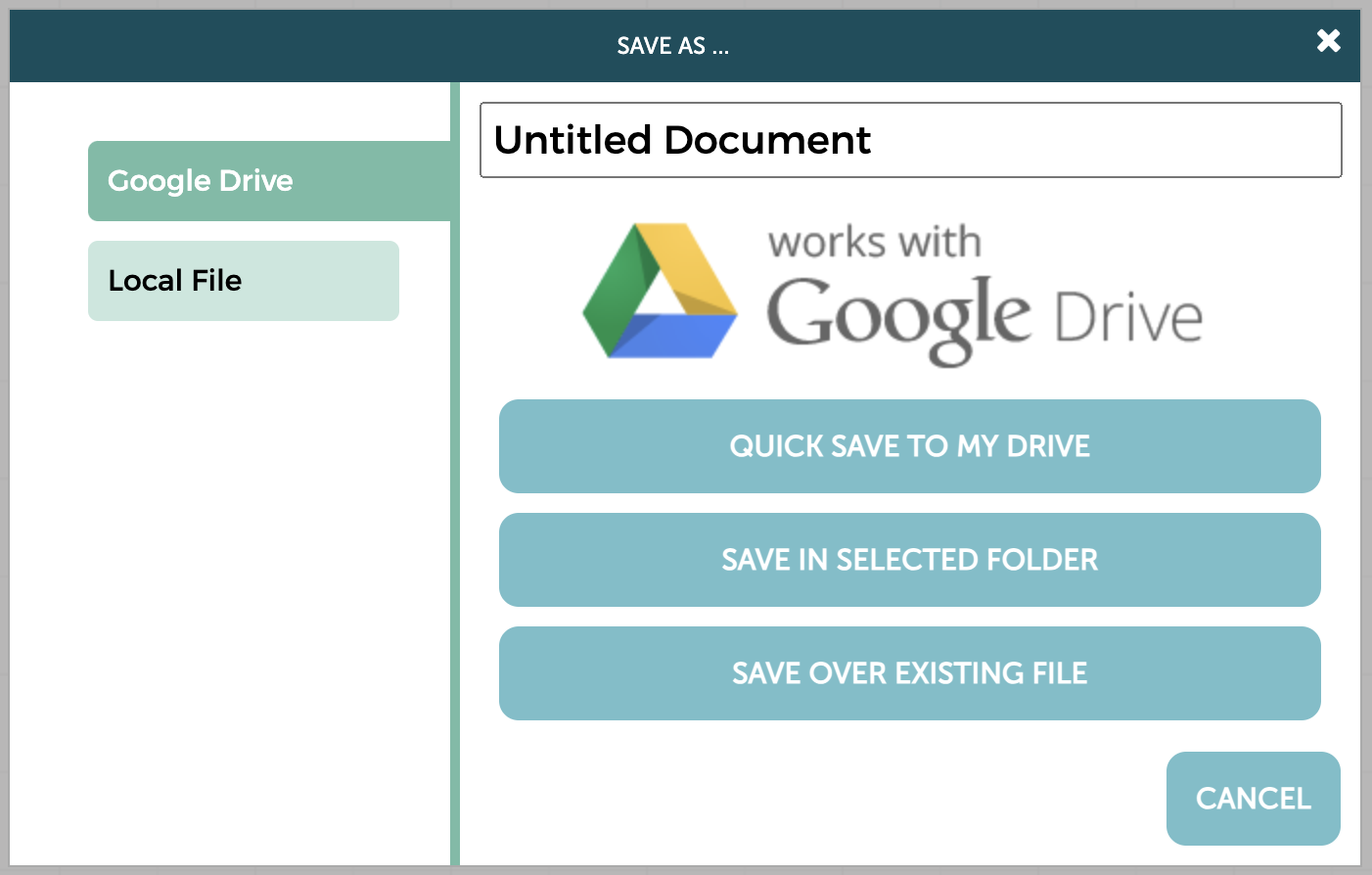1372x875 pixels.
Task: Click inside the Untitled Document name field
Action: pyautogui.click(x=909, y=139)
